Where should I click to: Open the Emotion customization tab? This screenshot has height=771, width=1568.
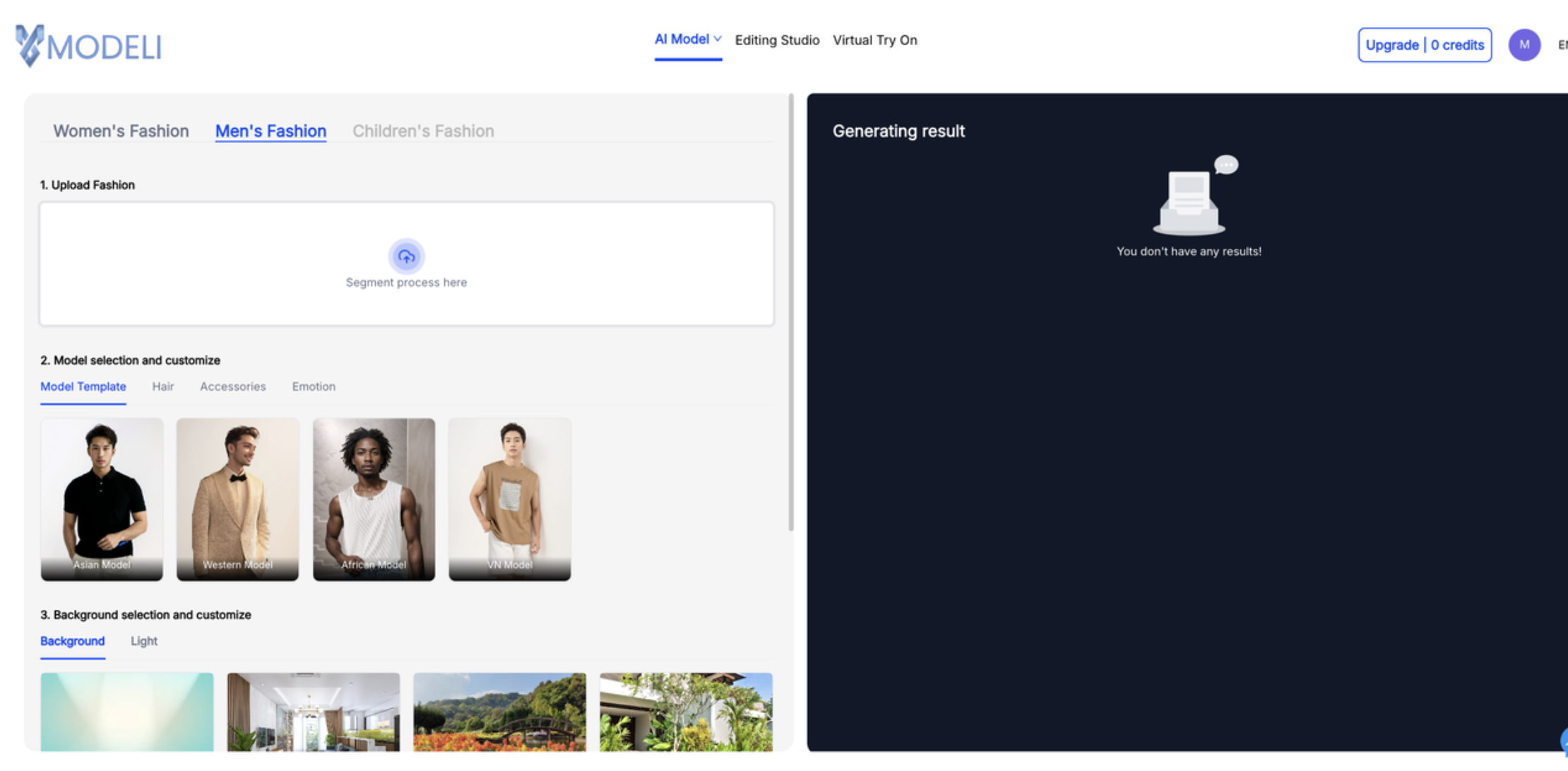pos(313,387)
